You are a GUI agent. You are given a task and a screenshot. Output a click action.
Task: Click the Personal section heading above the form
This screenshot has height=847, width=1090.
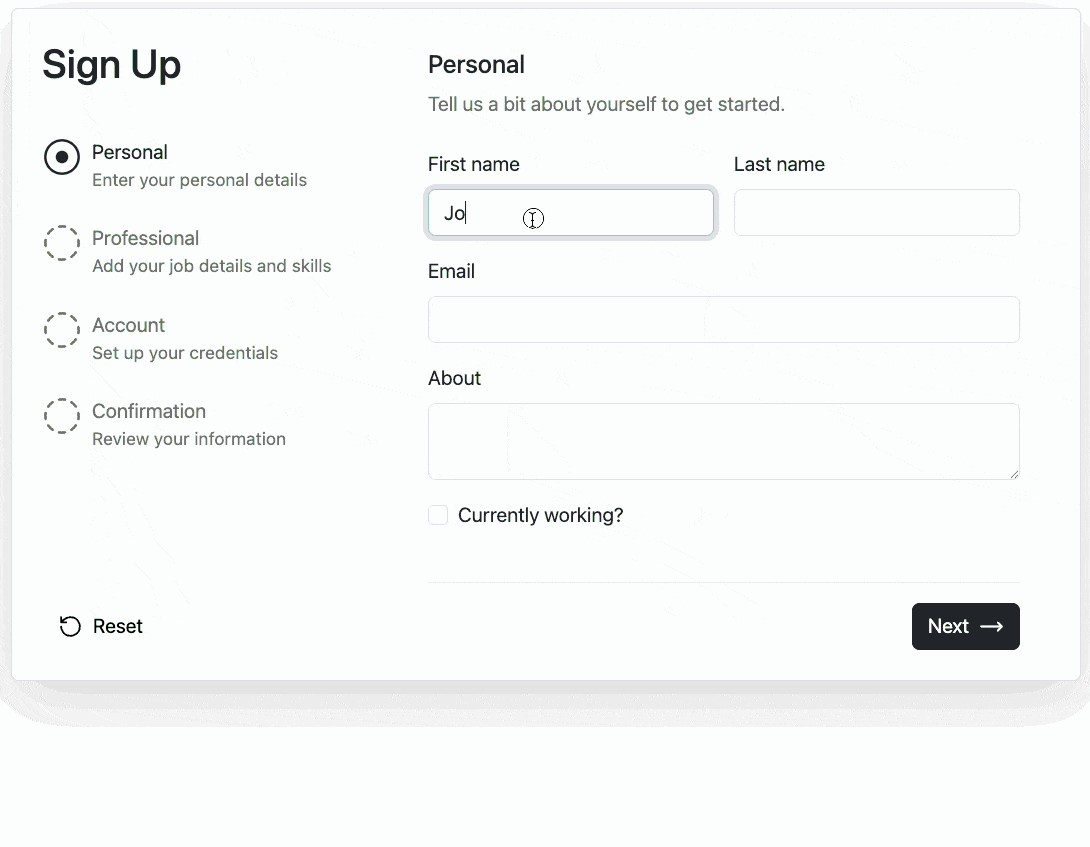click(476, 64)
